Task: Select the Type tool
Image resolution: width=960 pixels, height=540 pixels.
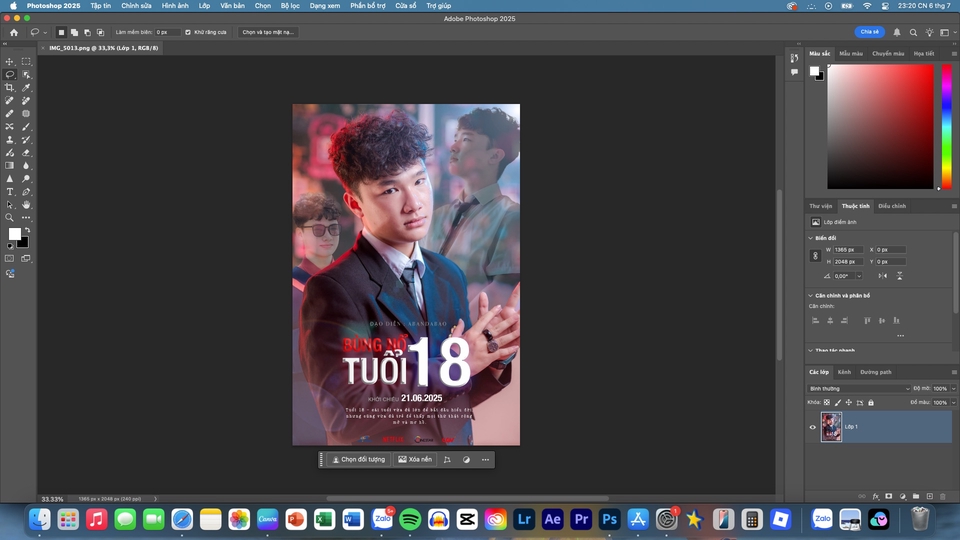Action: point(10,192)
